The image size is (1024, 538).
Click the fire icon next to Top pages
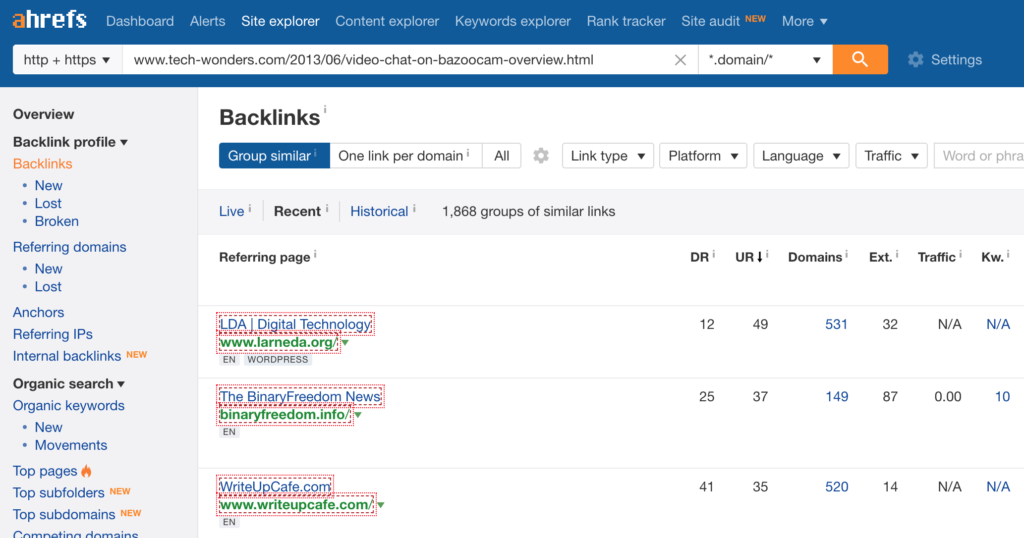click(x=86, y=471)
